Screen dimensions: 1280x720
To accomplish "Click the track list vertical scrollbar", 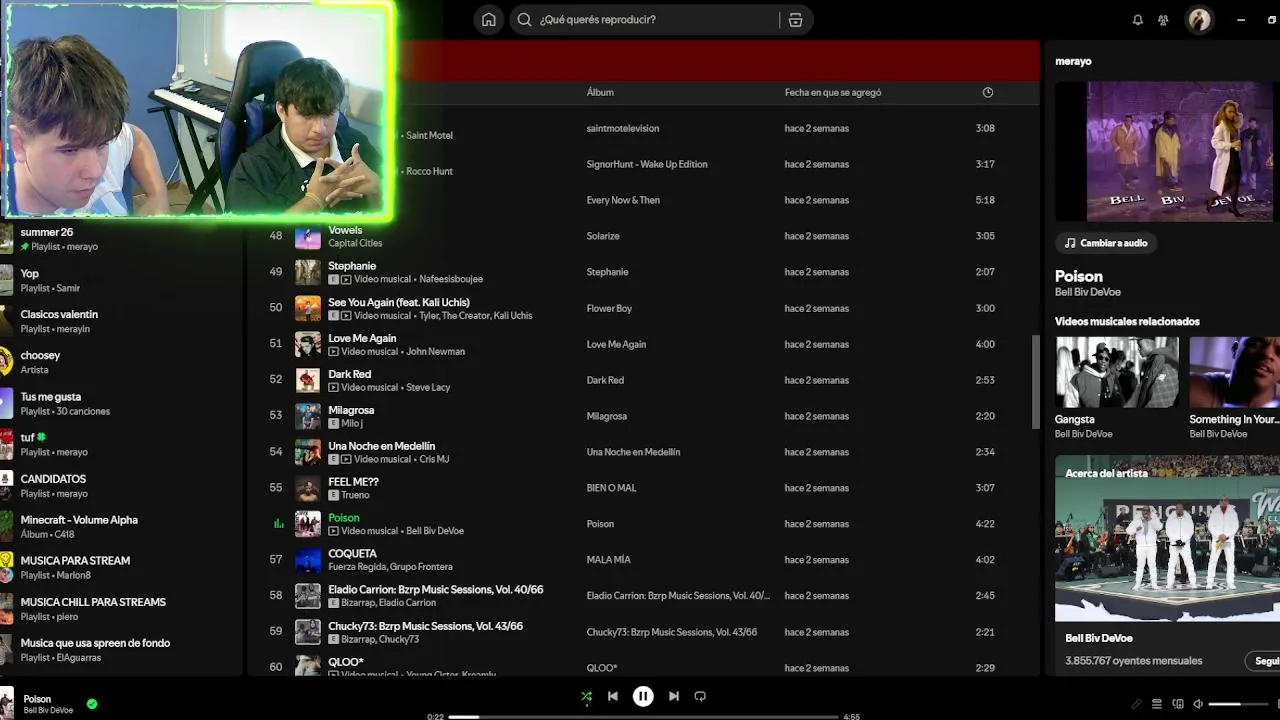I will pos(1036,382).
